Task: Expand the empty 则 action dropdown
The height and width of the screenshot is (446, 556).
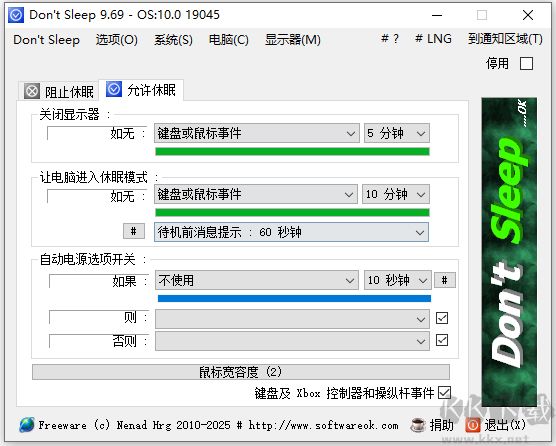Action: click(x=292, y=319)
